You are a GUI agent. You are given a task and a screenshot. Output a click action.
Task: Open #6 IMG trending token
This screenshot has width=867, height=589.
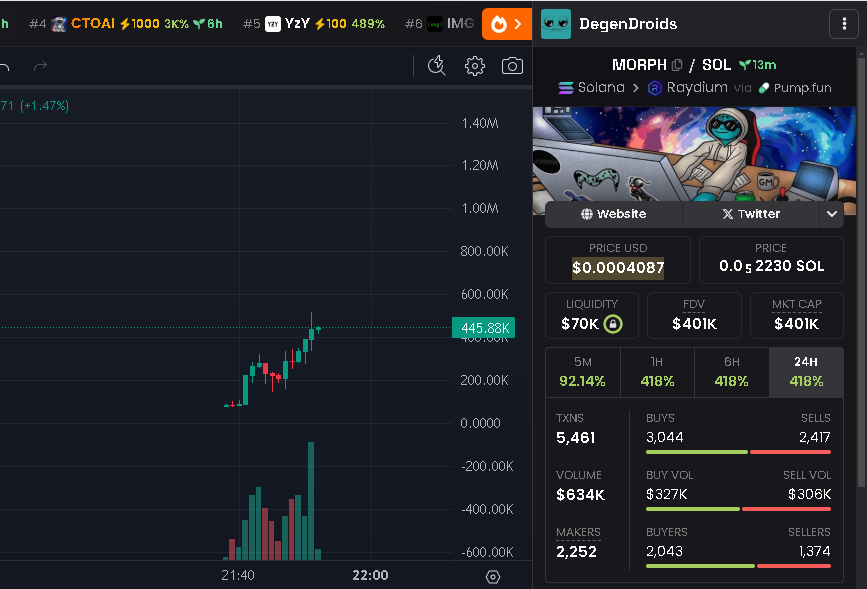tap(440, 24)
